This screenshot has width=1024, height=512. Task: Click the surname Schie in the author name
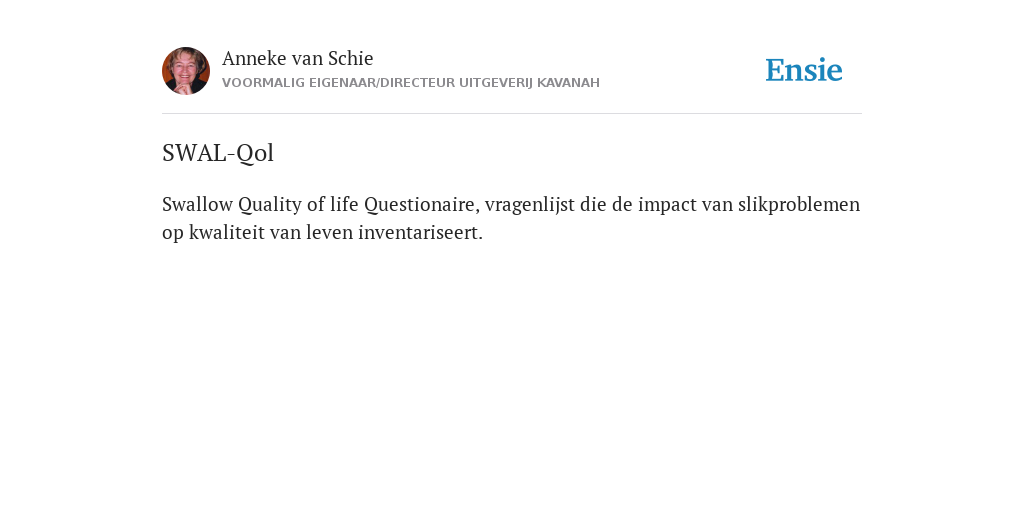tap(350, 58)
